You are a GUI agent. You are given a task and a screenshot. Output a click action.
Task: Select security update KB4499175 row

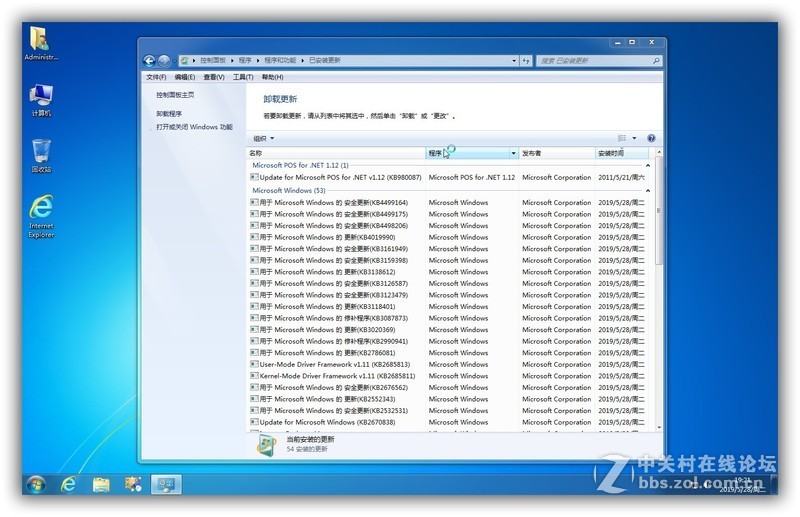point(447,214)
